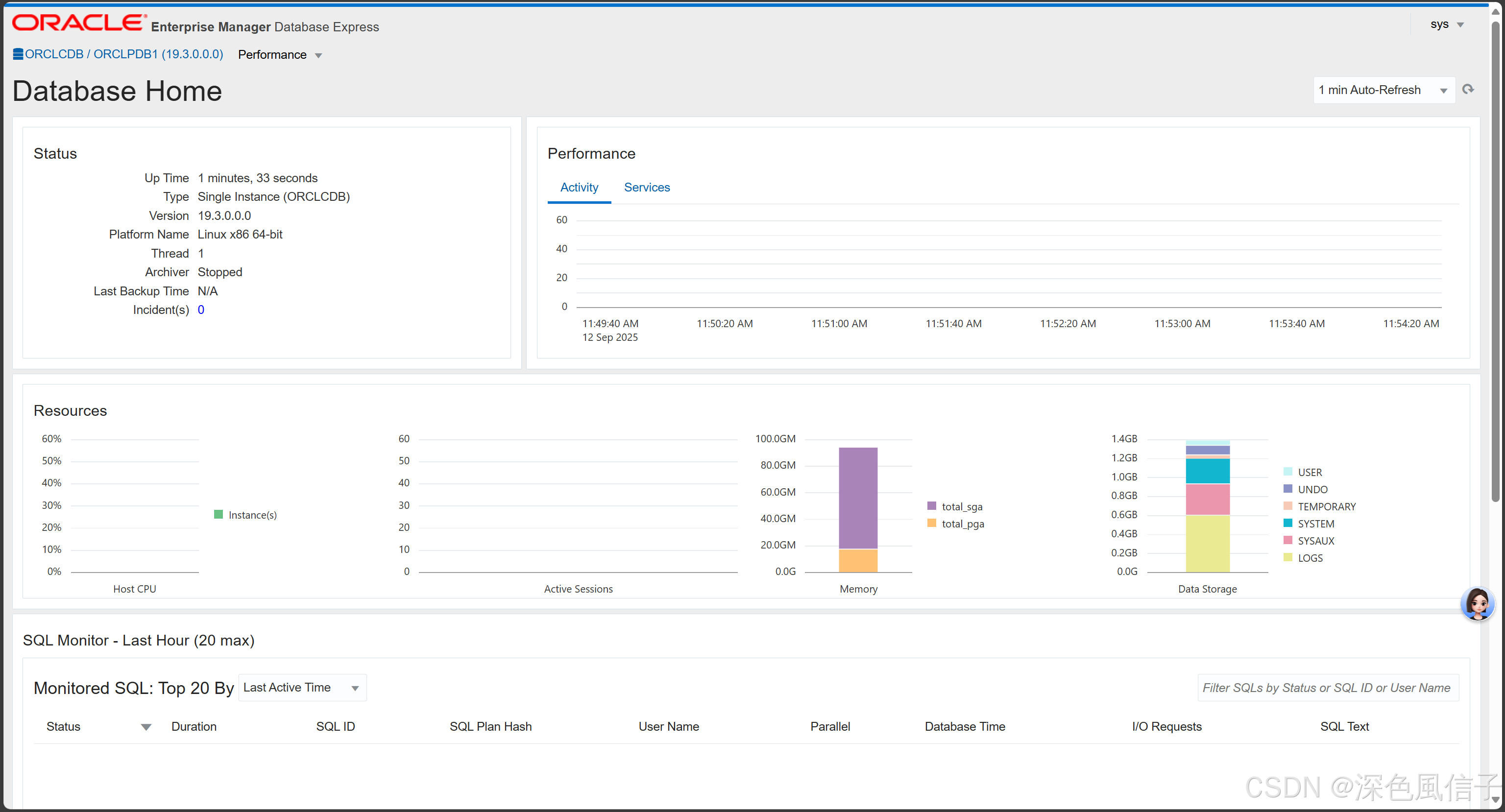Click the Linux x86 64-bit platform value
1505x812 pixels.
tap(240, 234)
